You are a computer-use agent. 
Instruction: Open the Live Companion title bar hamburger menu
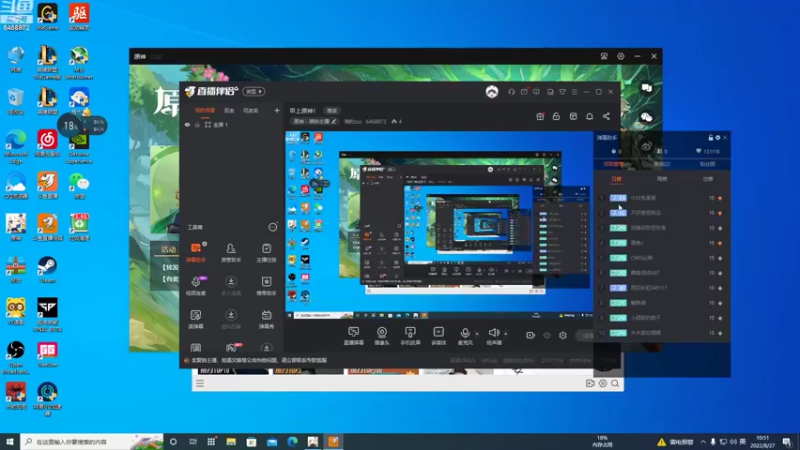[574, 92]
